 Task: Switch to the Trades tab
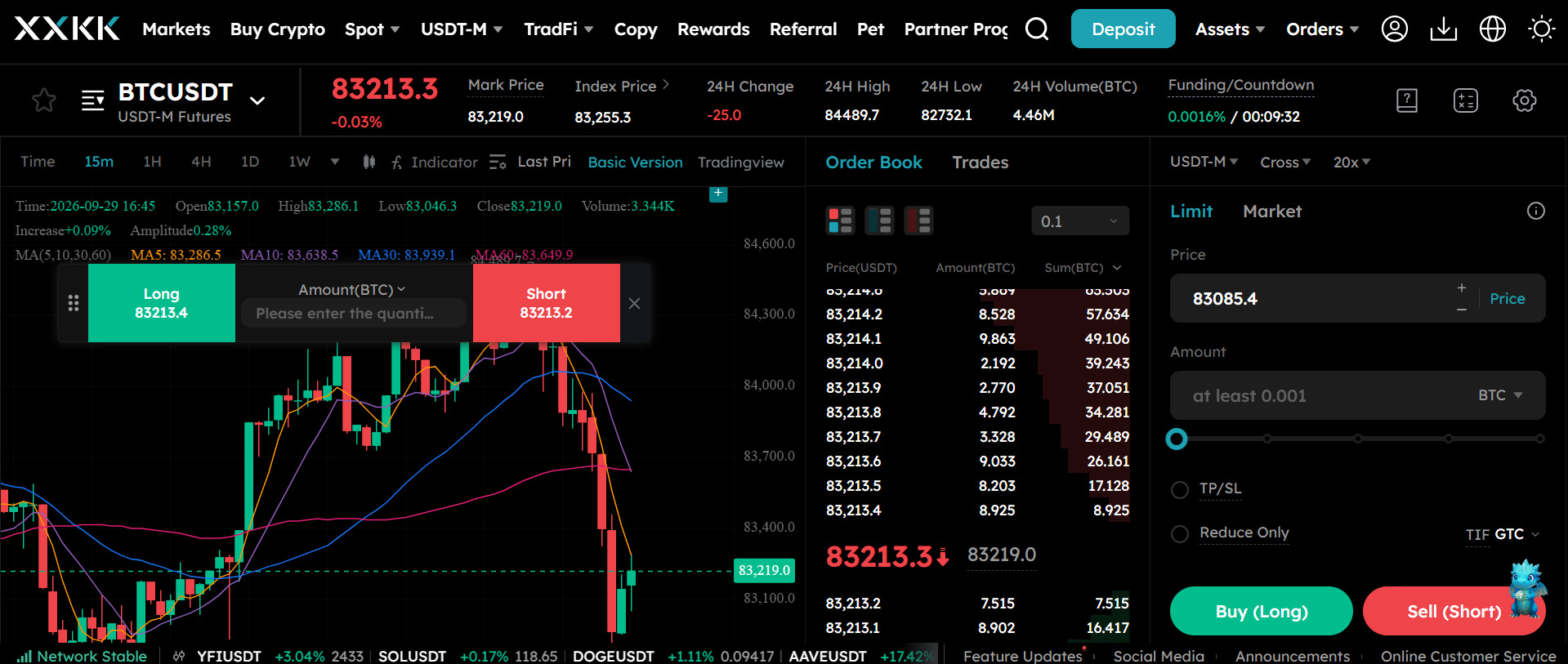pos(980,163)
